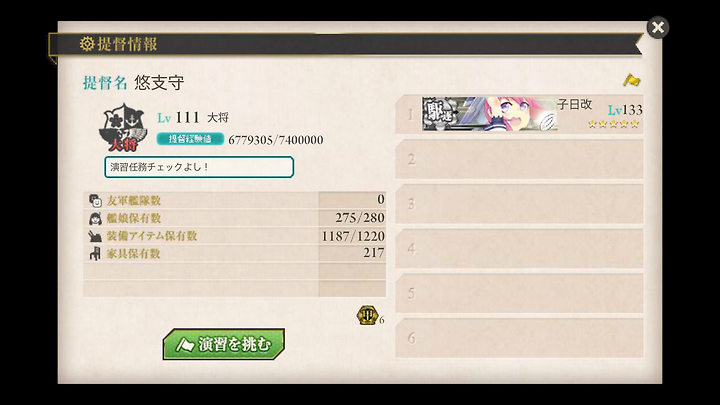The width and height of the screenshot is (720, 405).
Task: Click the yellow flag icon above fleet list
Action: click(631, 80)
